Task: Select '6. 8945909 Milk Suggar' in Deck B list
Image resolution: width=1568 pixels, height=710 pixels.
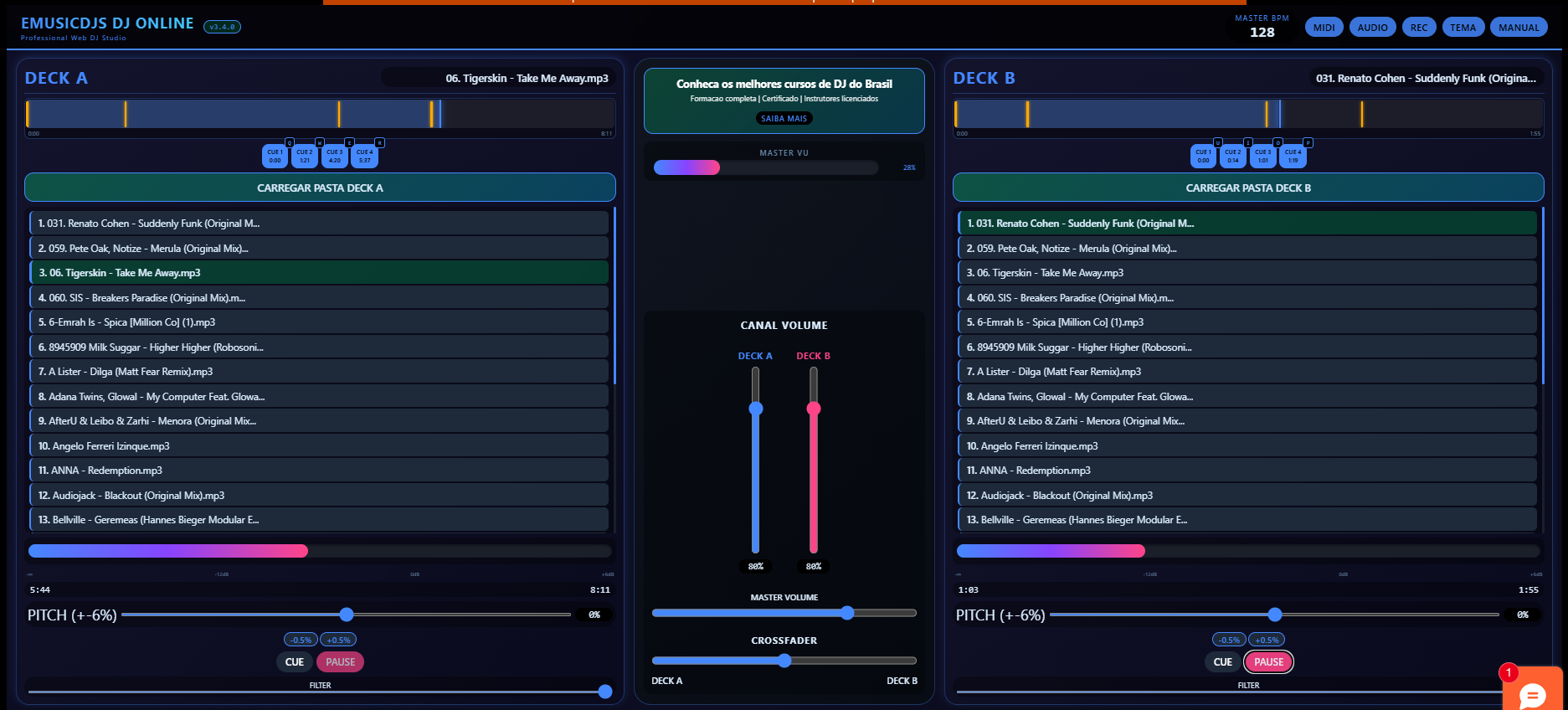Action: pyautogui.click(x=1247, y=347)
